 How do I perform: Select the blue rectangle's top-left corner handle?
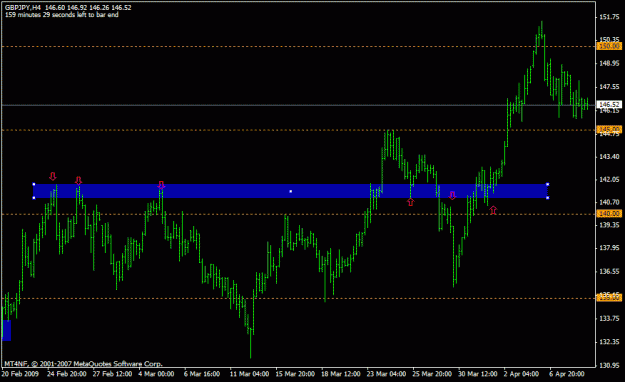click(x=34, y=184)
